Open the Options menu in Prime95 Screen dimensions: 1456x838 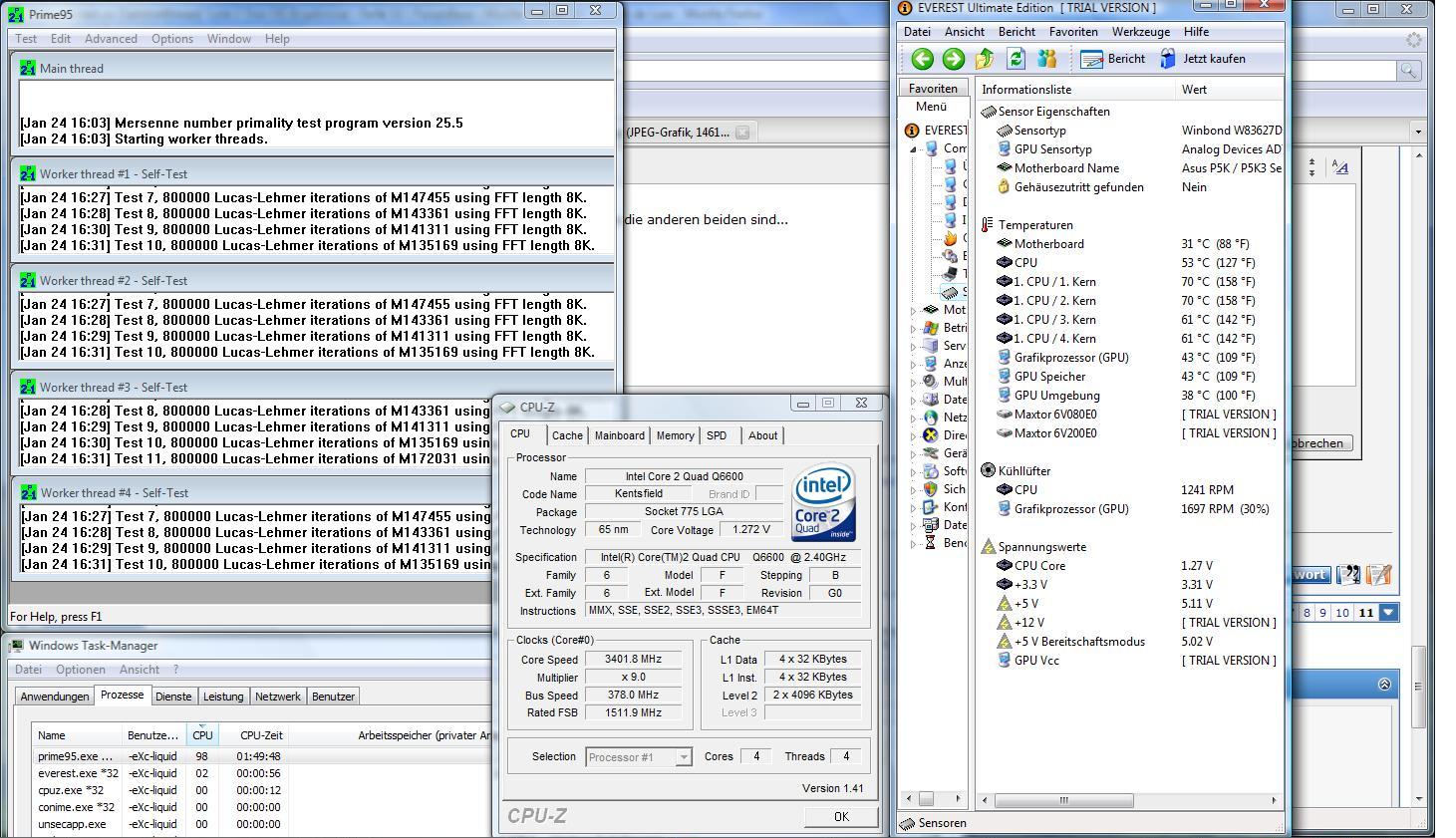coord(172,39)
